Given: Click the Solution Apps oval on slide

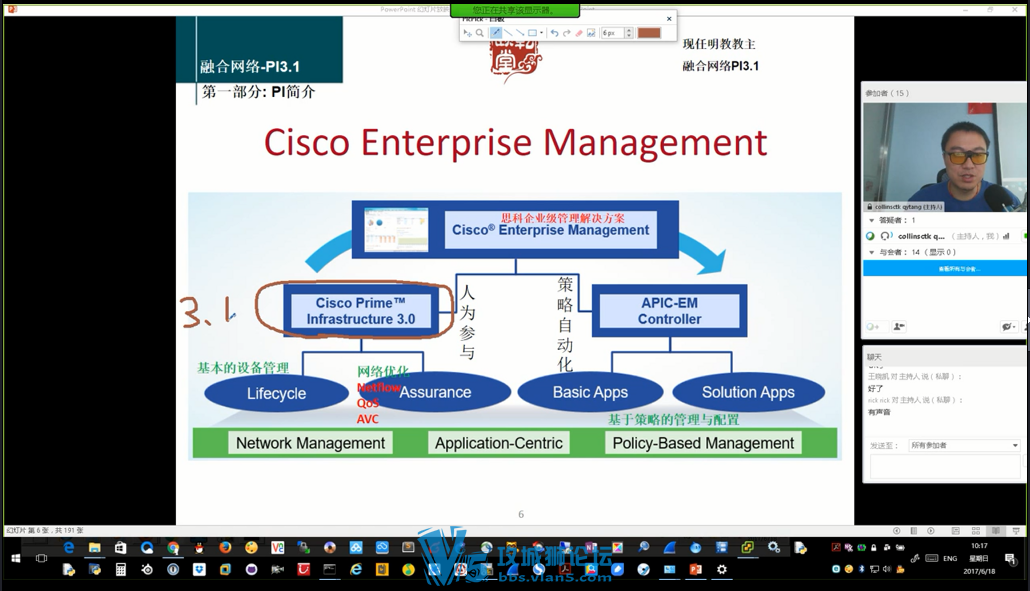Looking at the screenshot, I should tap(748, 392).
